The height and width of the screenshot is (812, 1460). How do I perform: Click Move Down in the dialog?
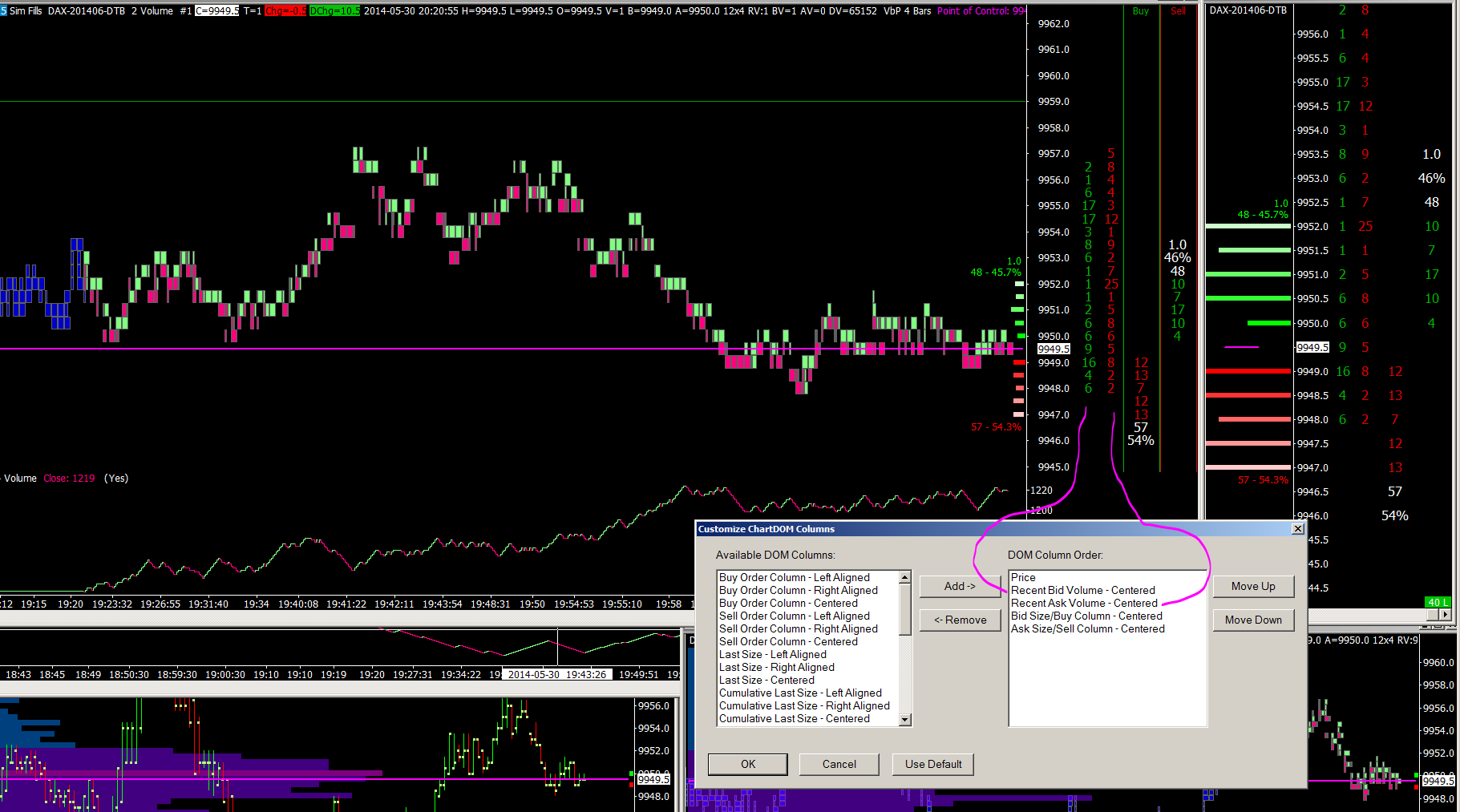coord(1252,620)
